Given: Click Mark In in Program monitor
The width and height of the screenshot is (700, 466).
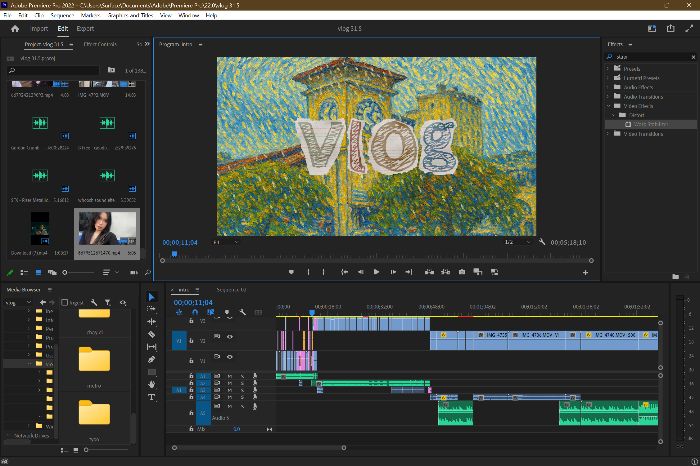Looking at the screenshot, I should click(x=308, y=272).
